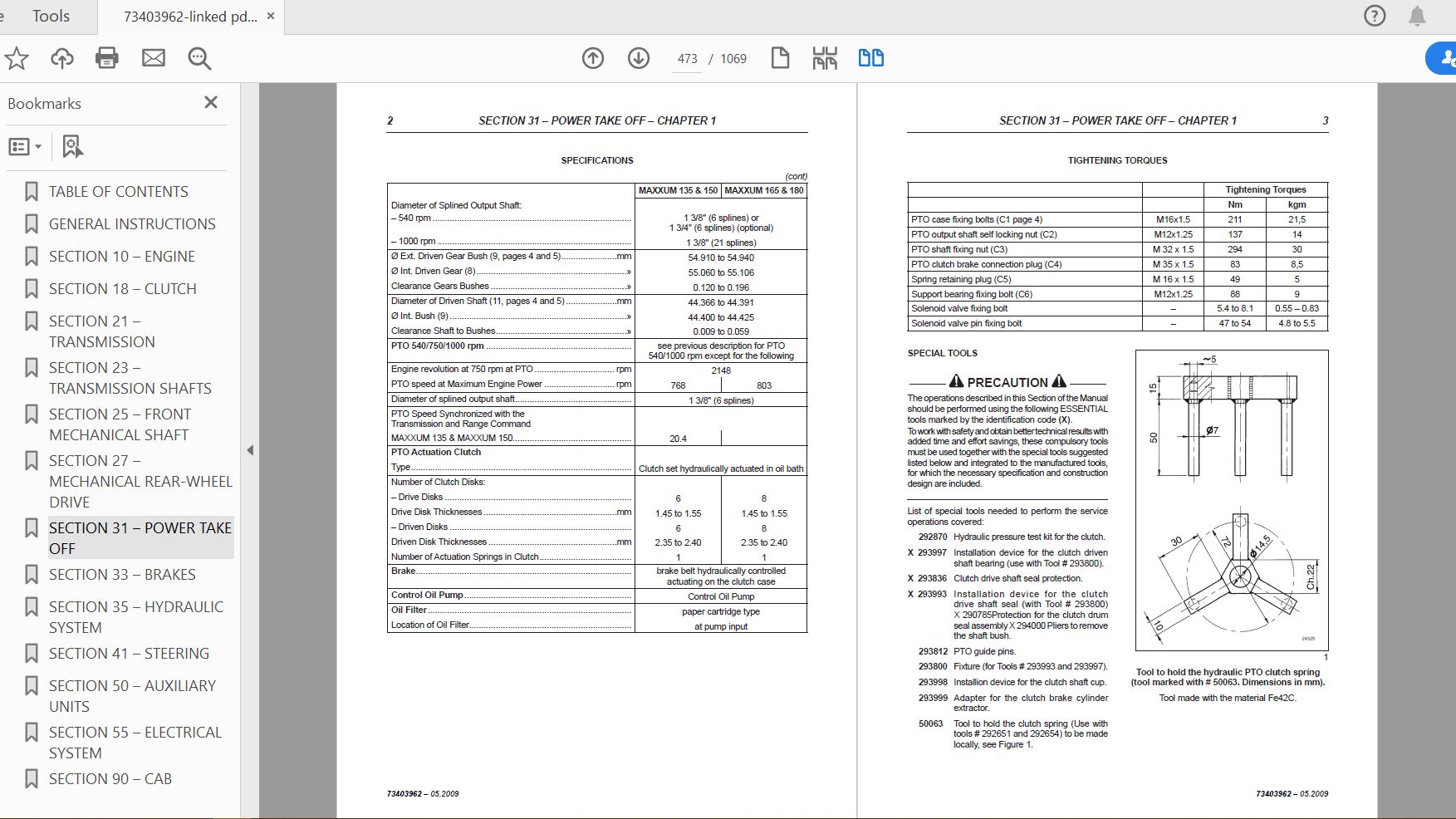The image size is (1456, 819).
Task: Open the notifications bell
Action: click(x=1417, y=16)
